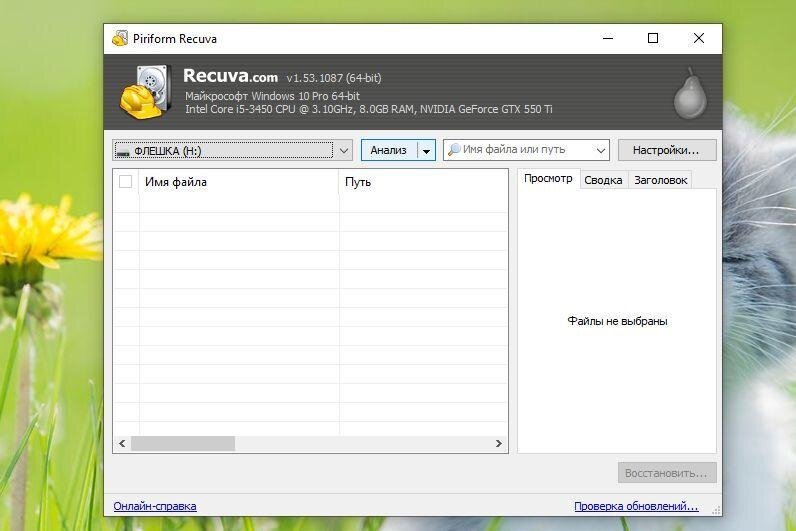Click the Recuva title bar app icon
796x531 pixels.
pos(120,38)
